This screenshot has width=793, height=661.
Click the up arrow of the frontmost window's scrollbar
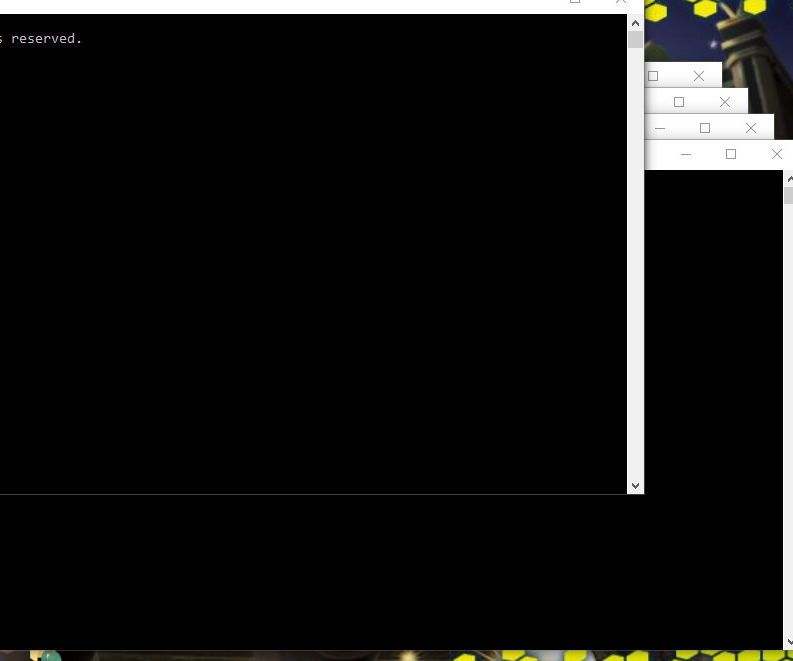pos(635,23)
